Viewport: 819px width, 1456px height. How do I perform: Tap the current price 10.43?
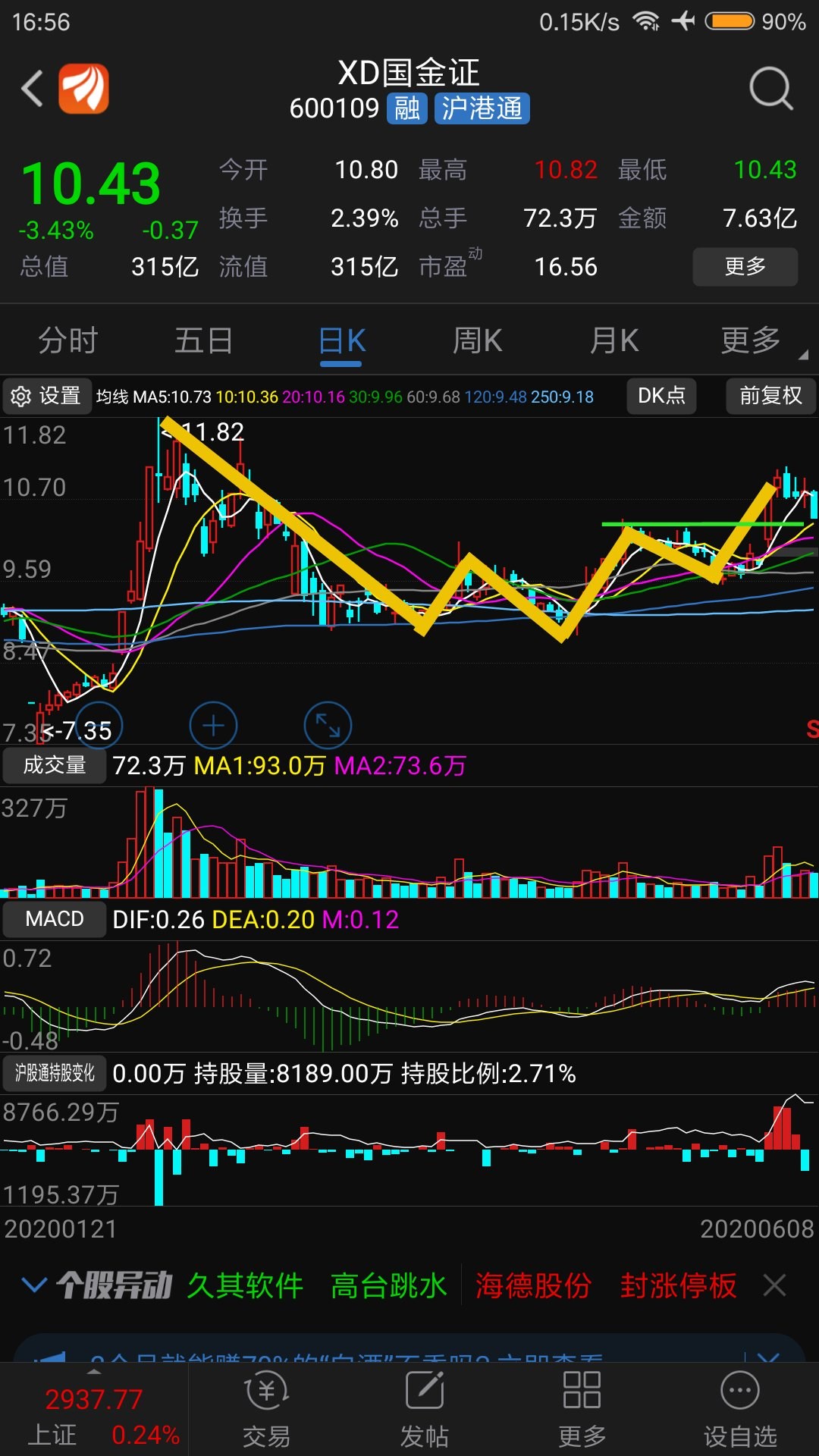91,184
